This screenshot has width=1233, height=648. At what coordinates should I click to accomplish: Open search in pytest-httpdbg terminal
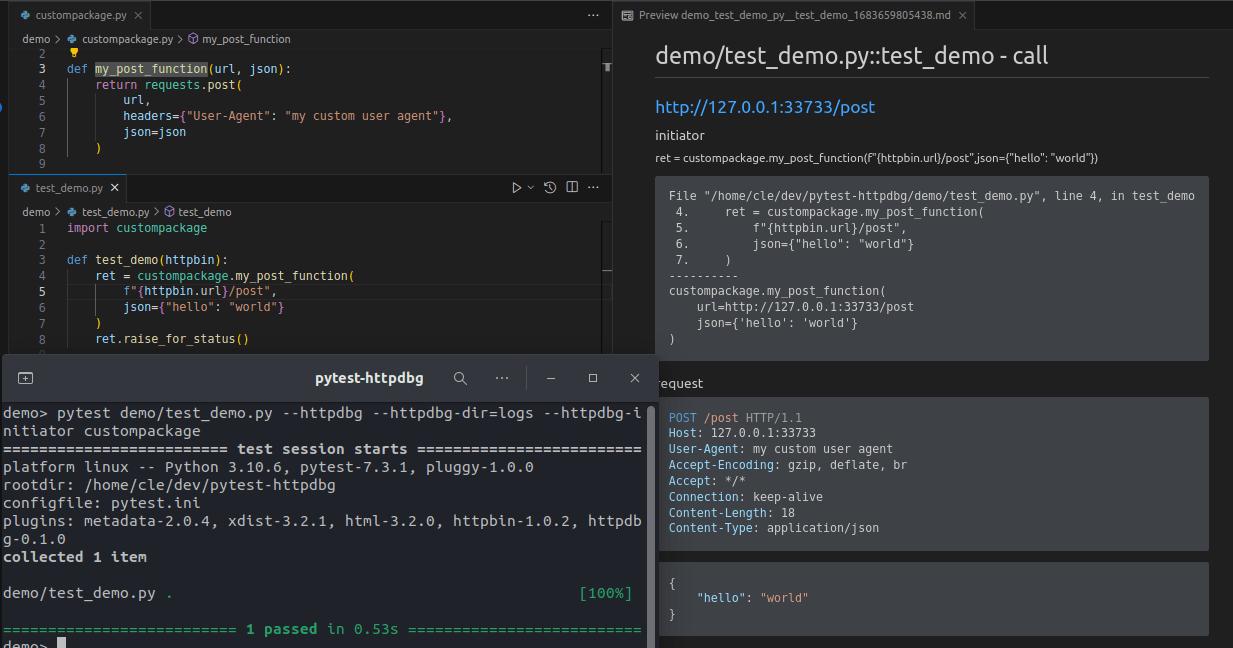click(x=460, y=378)
